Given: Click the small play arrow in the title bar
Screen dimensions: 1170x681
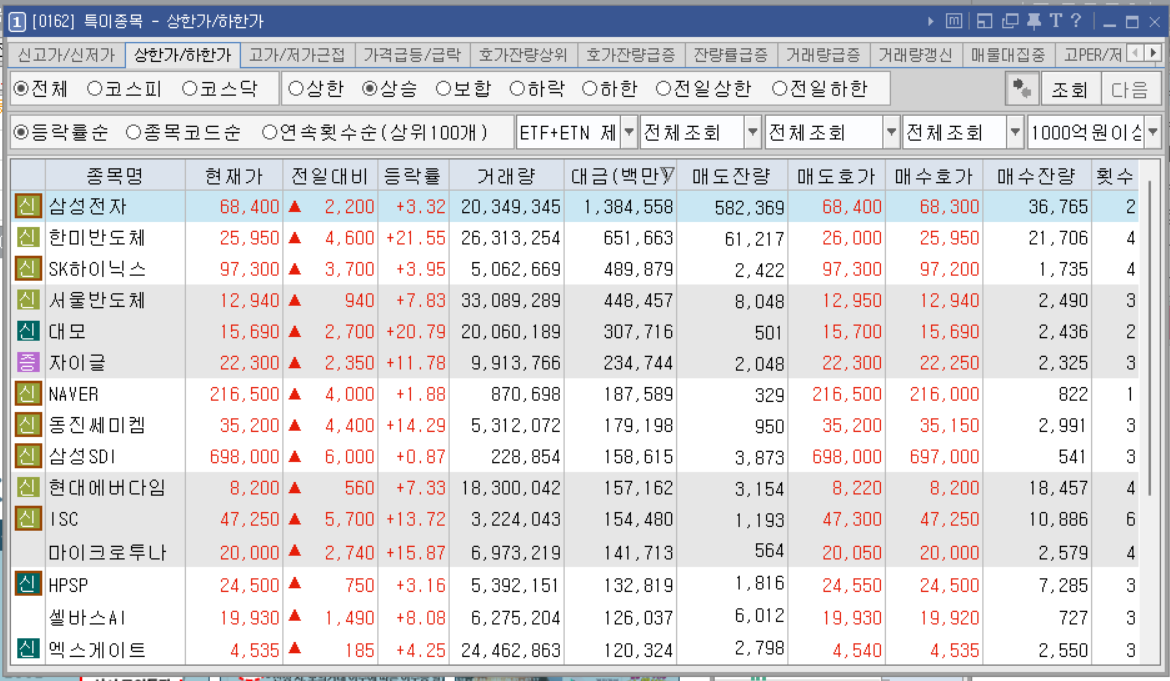Looking at the screenshot, I should [930, 22].
